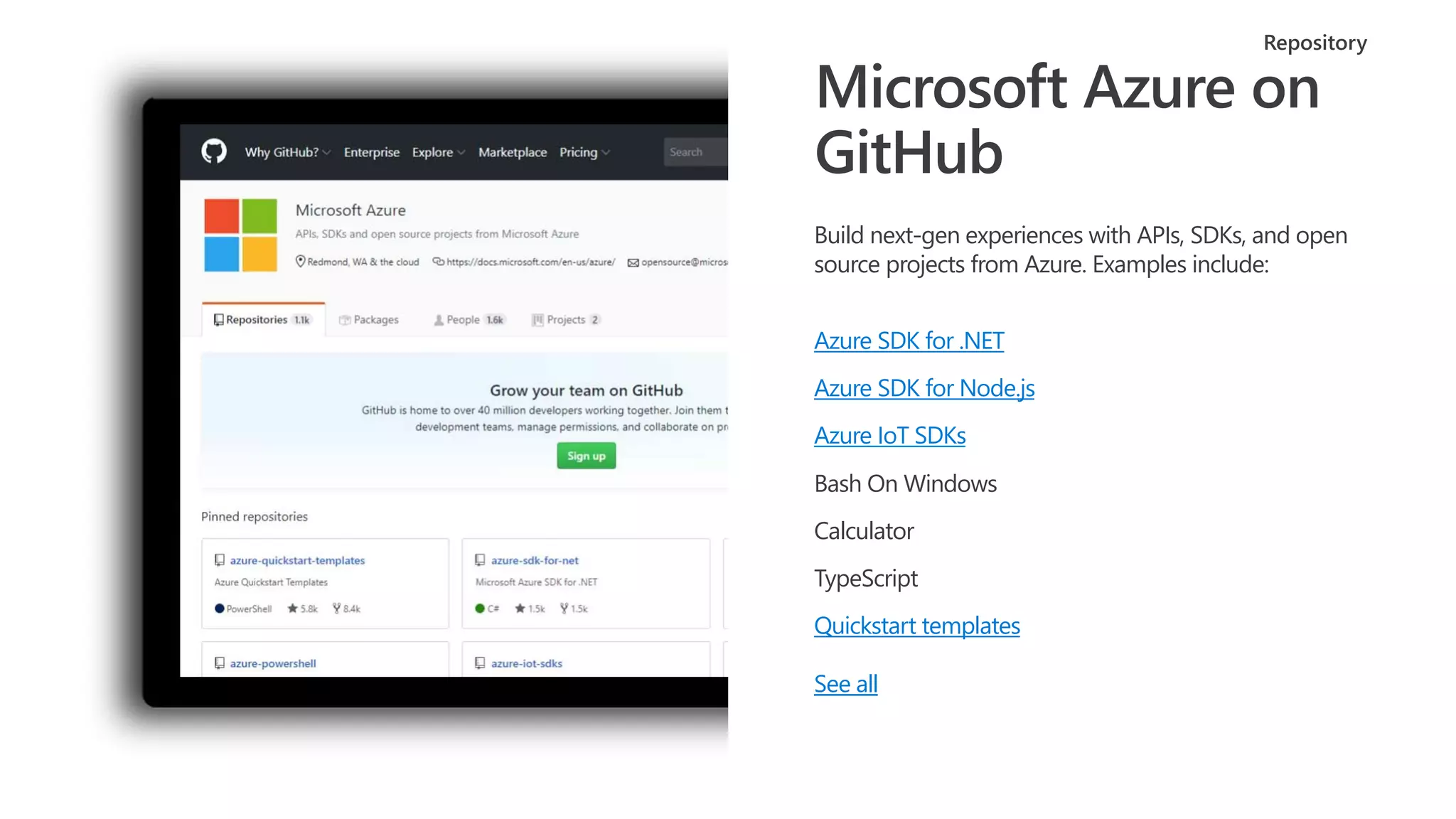Viewport: 1456px width, 819px height.
Task: Click the green Sign up button
Action: pyautogui.click(x=587, y=456)
